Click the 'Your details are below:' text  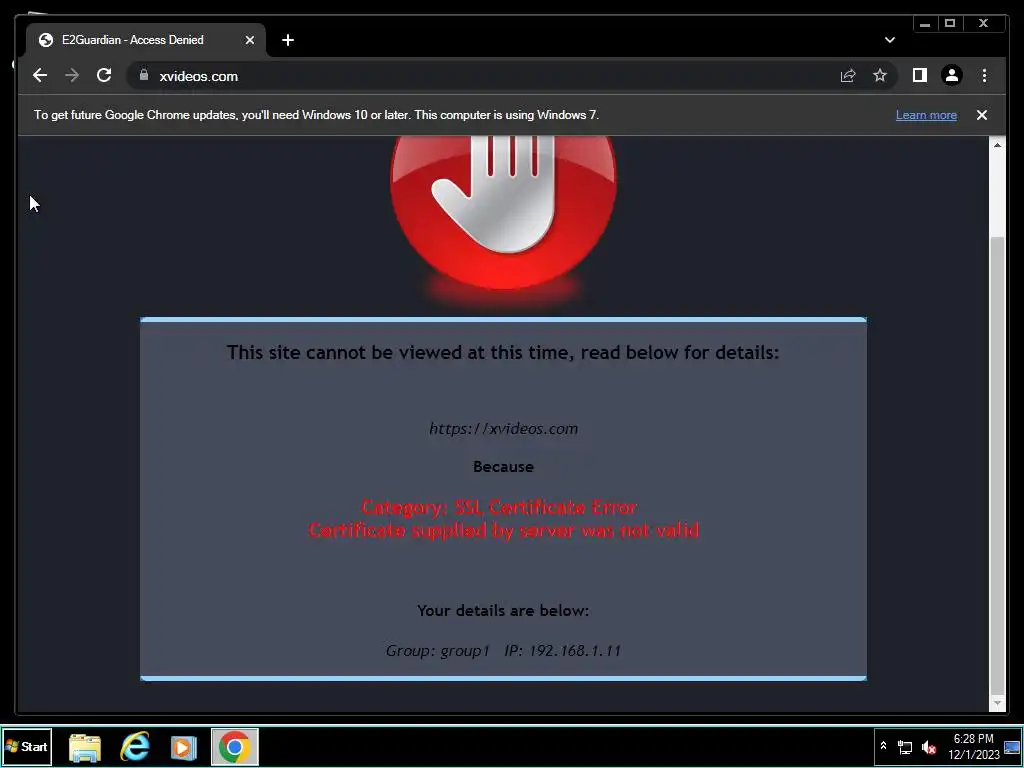[503, 611]
